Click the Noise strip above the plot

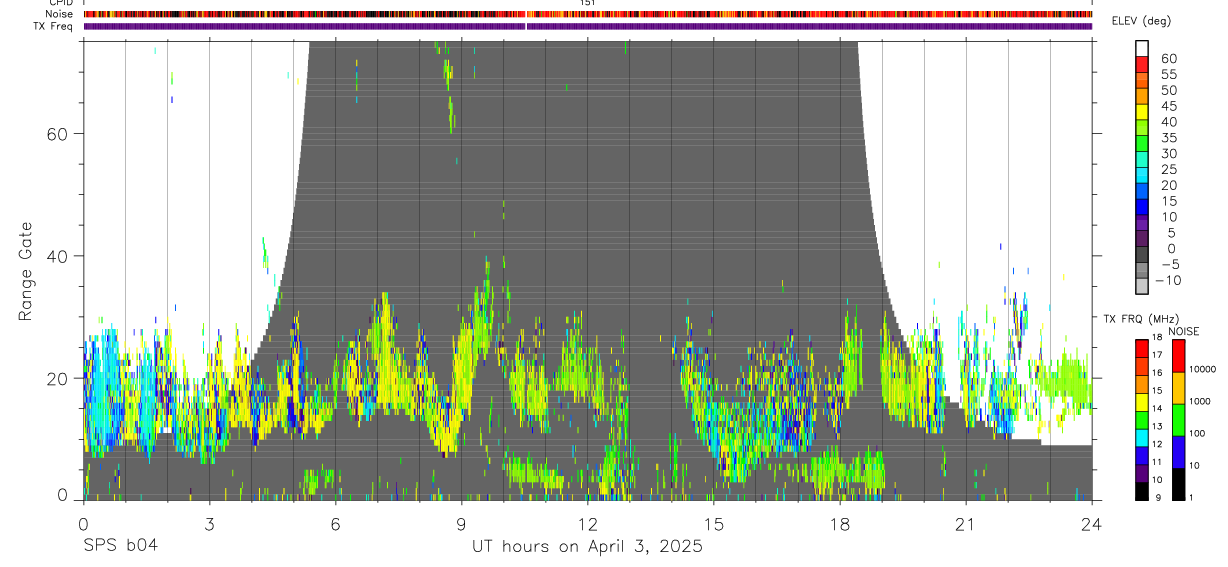(588, 14)
